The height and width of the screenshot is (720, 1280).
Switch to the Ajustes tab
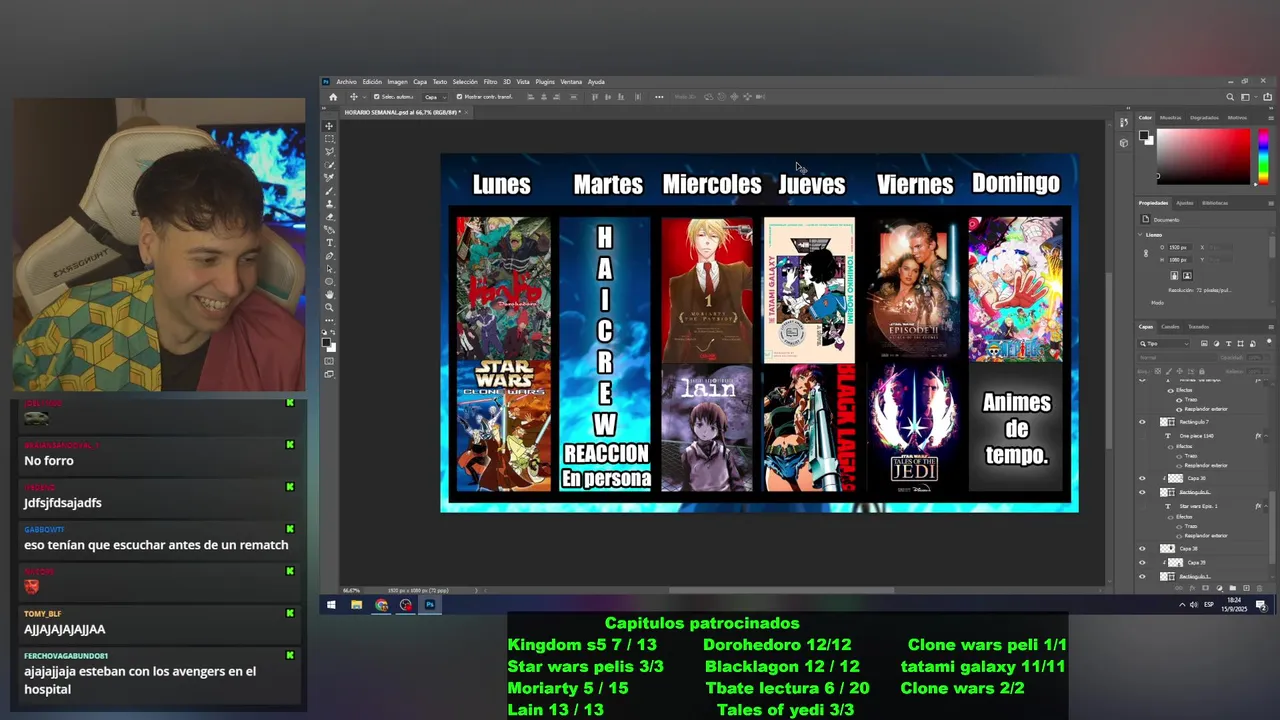1184,203
